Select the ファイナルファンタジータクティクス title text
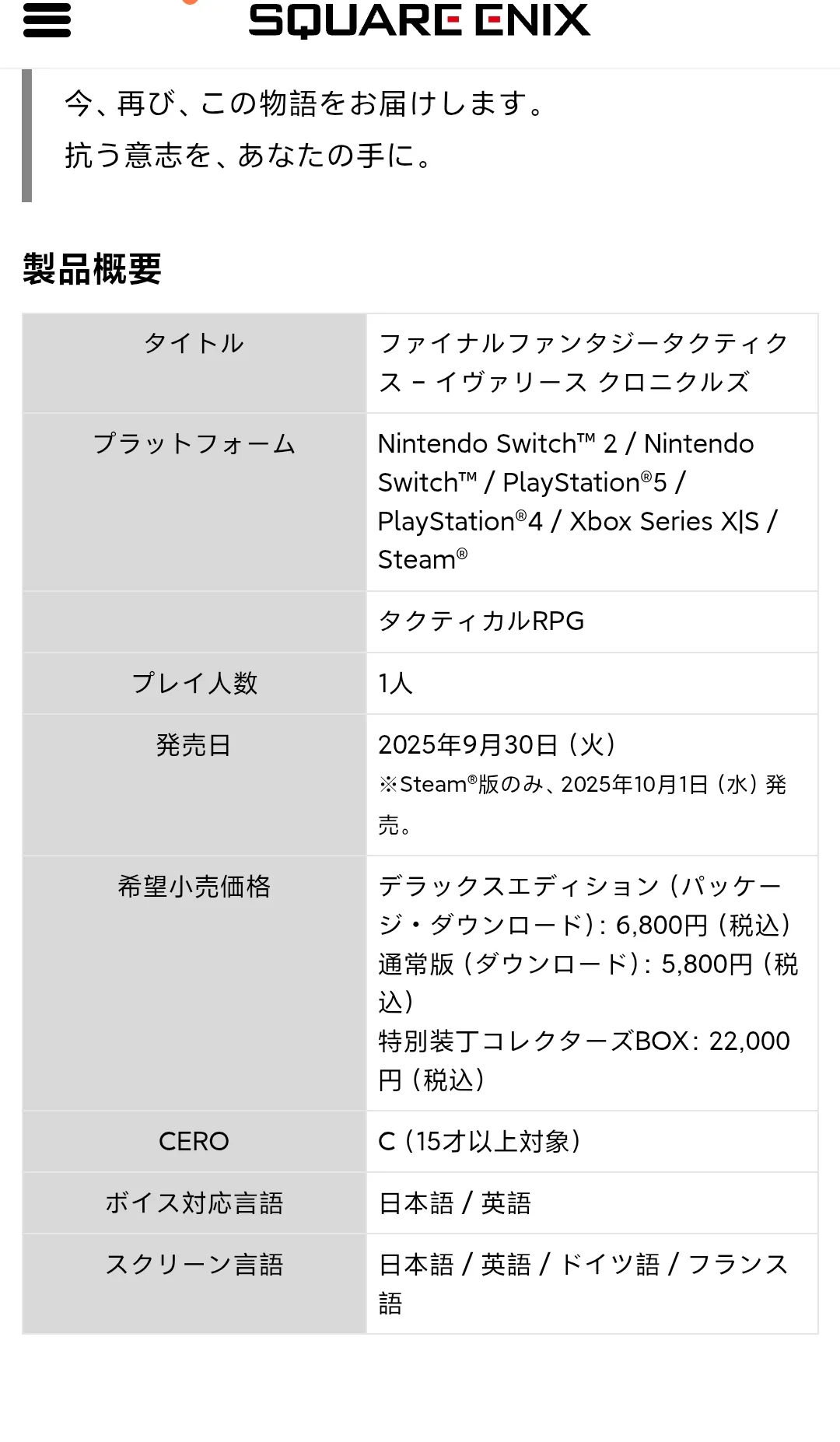The width and height of the screenshot is (840, 1442). click(x=583, y=362)
